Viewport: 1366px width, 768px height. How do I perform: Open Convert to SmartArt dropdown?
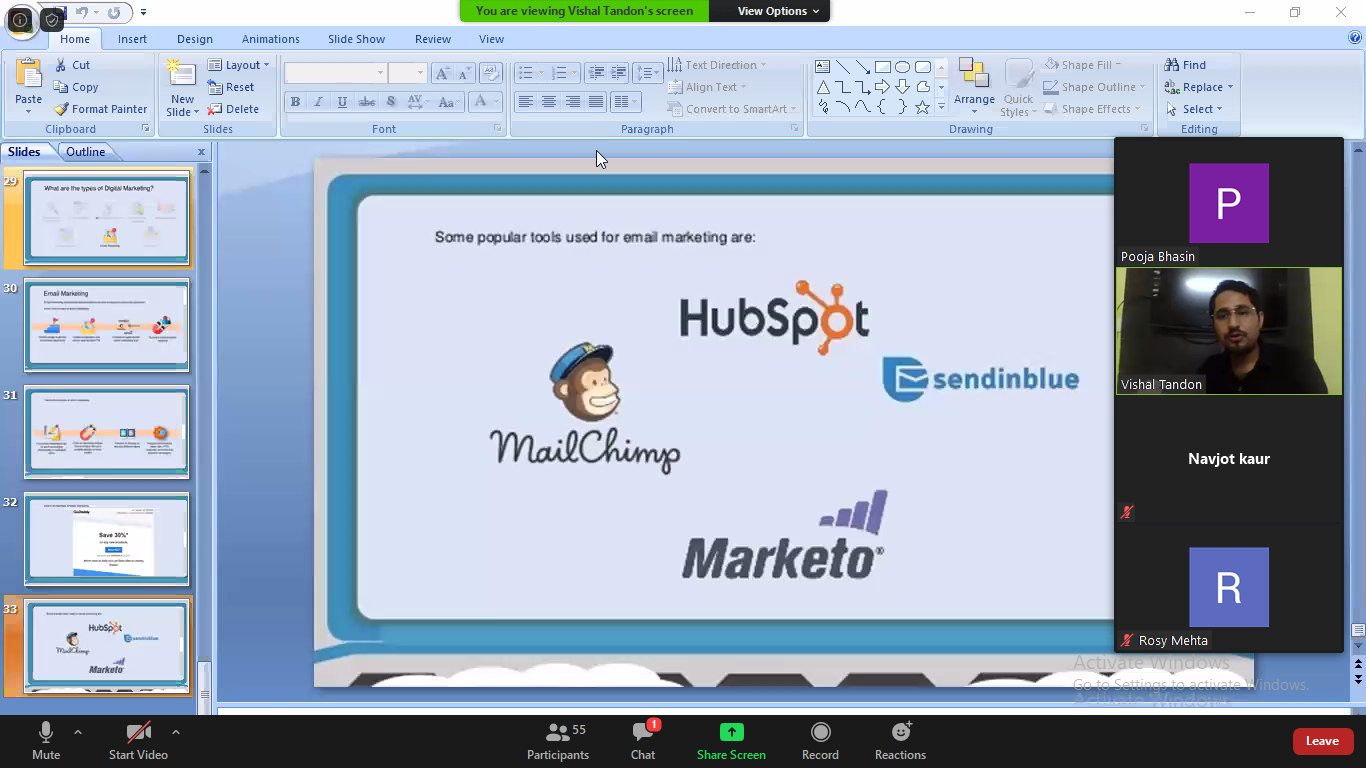(733, 109)
